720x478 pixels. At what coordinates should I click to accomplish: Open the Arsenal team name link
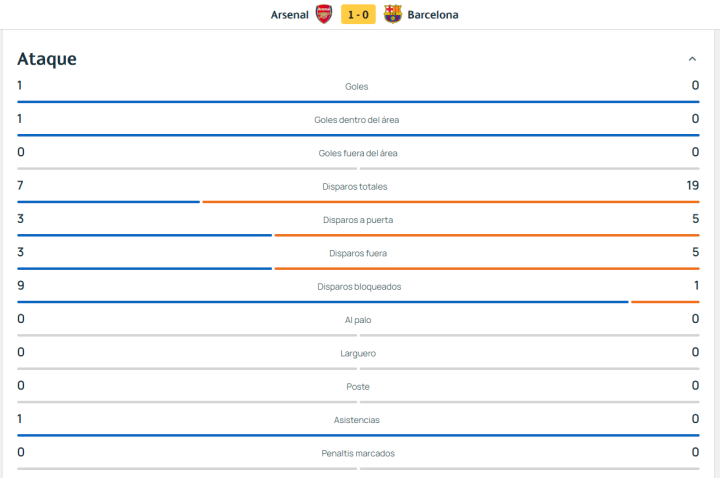click(x=289, y=15)
